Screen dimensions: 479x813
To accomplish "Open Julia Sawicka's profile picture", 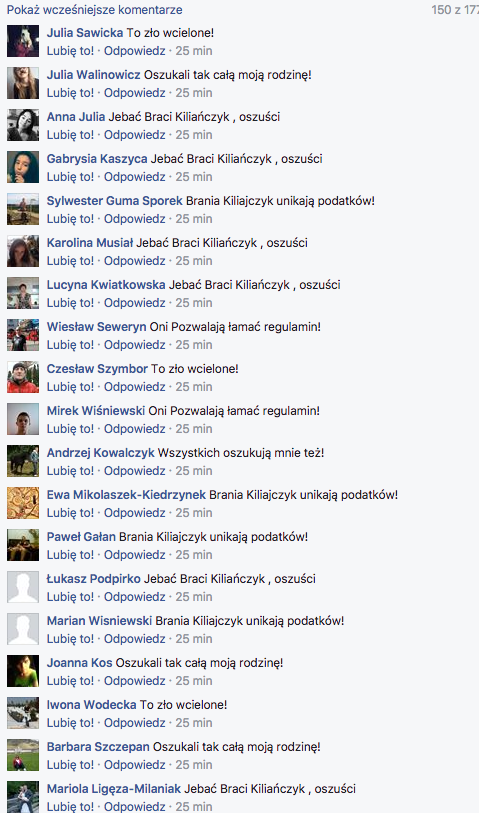I will click(x=23, y=41).
